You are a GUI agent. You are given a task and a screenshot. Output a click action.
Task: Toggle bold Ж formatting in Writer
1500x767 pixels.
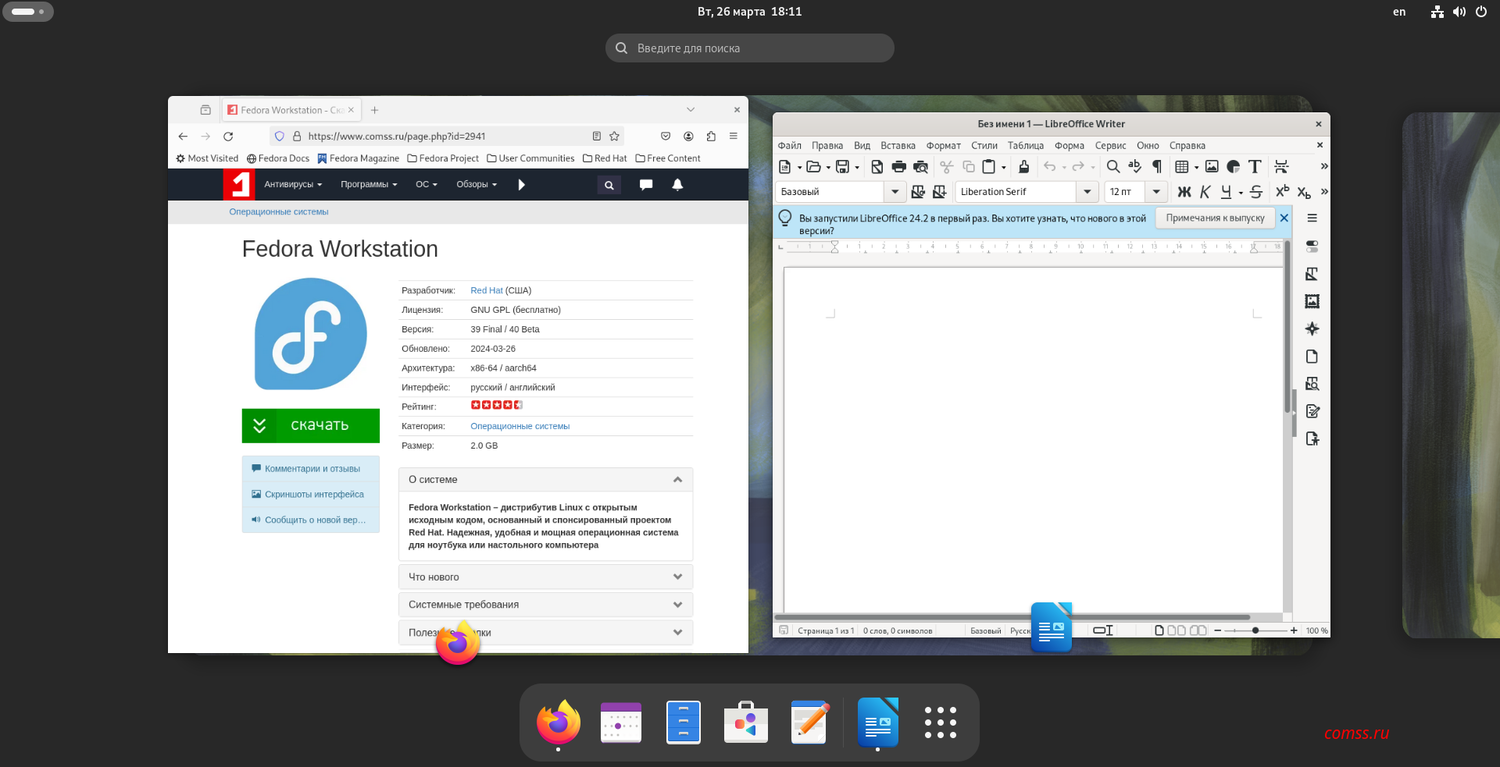pos(1184,192)
